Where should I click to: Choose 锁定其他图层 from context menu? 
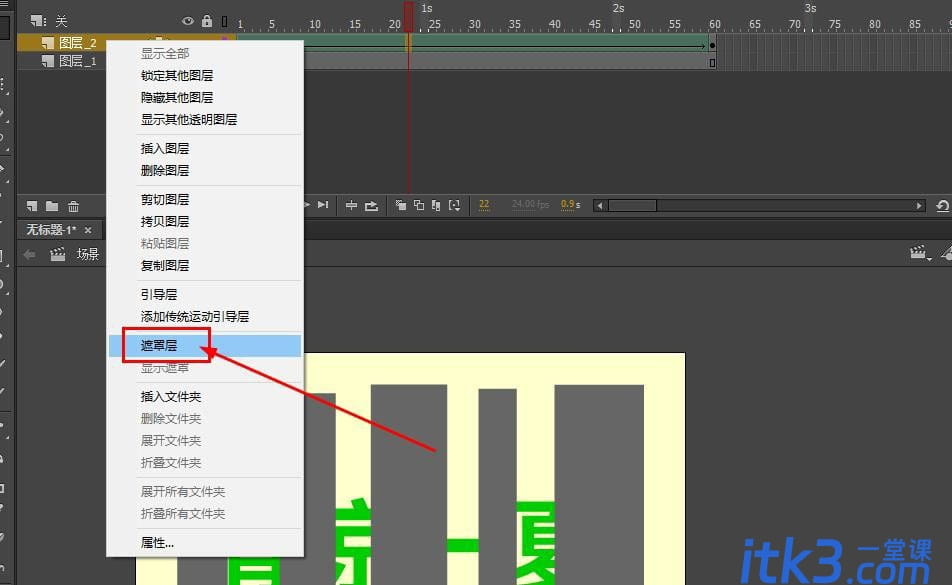205,76
